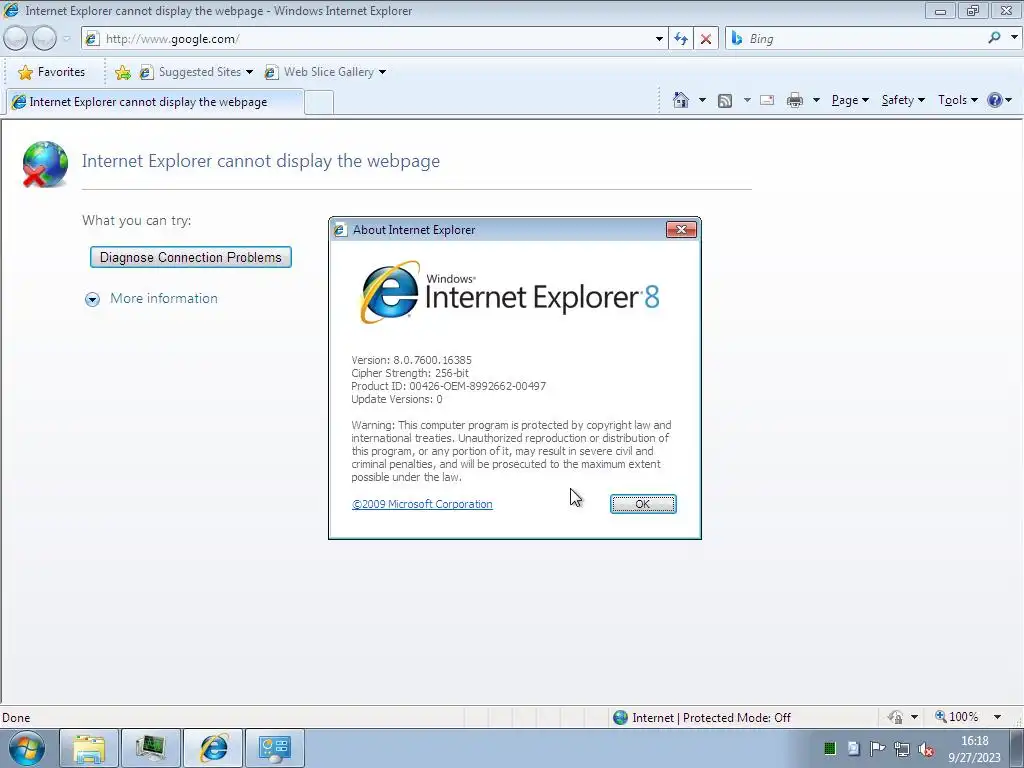Open the Page menu
The height and width of the screenshot is (768, 1024).
tap(850, 100)
